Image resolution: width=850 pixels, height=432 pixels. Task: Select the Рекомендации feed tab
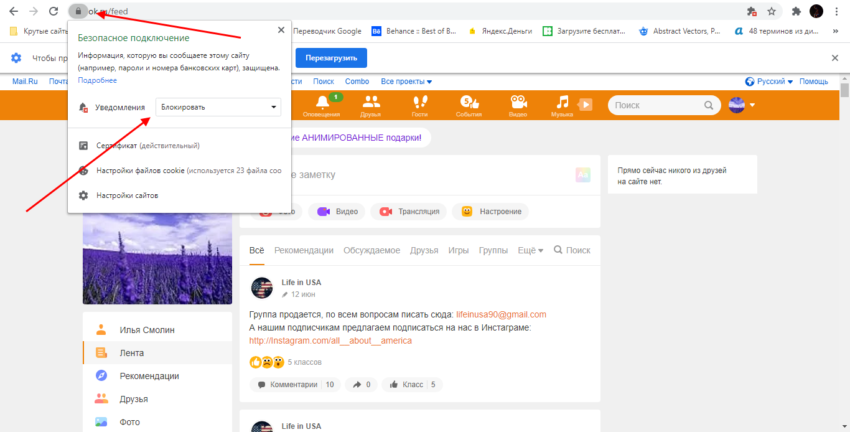(304, 250)
